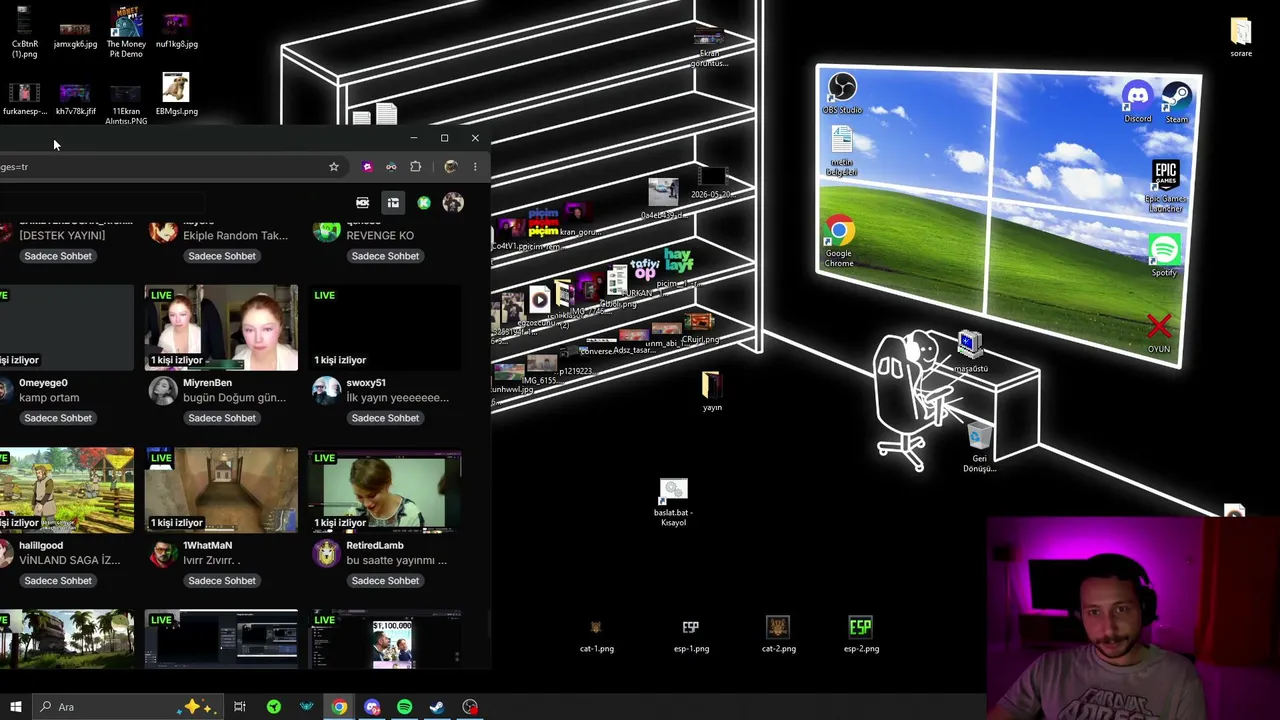The width and height of the screenshot is (1280, 720).
Task: Select the masaüstü computer icon on desktop
Action: 969,353
